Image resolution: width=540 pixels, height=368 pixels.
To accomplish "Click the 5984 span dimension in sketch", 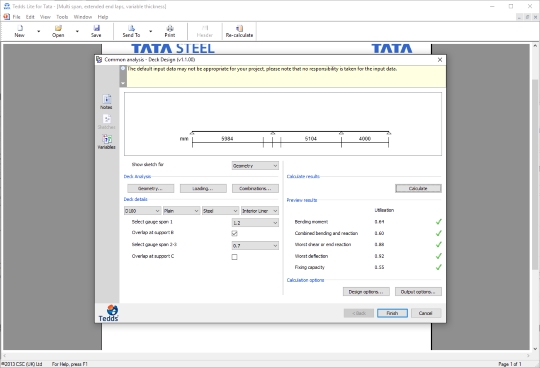I will point(227,138).
